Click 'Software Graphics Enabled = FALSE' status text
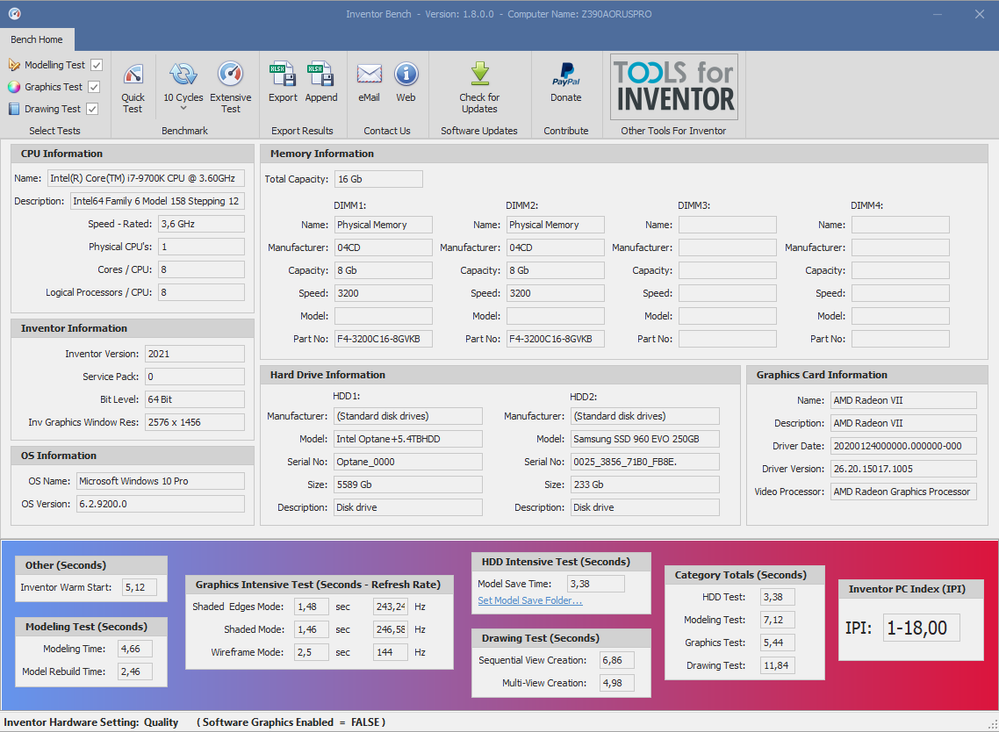 coord(291,722)
